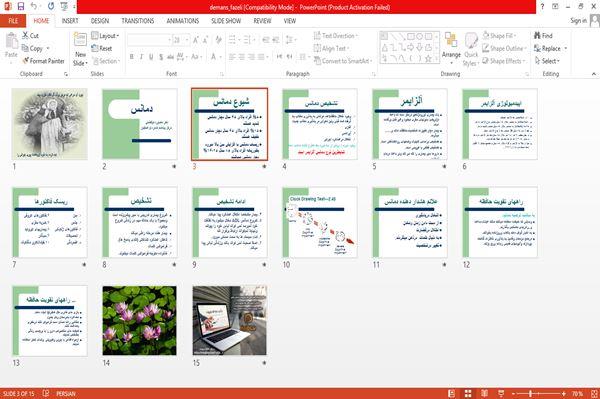Switch to Normal view in status bar
This screenshot has width=600, height=399.
coord(452,393)
